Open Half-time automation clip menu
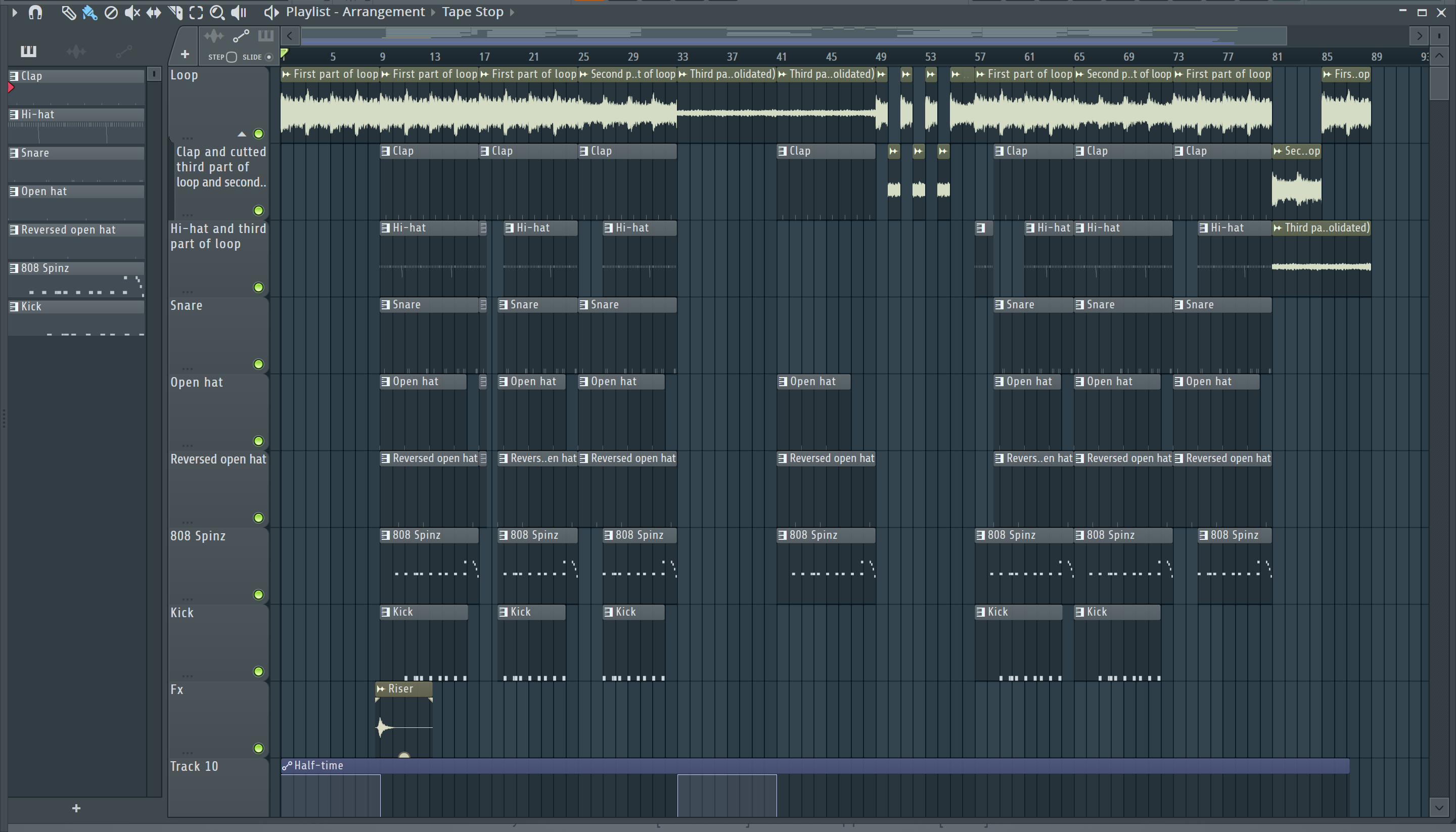1456x832 pixels. 287,766
